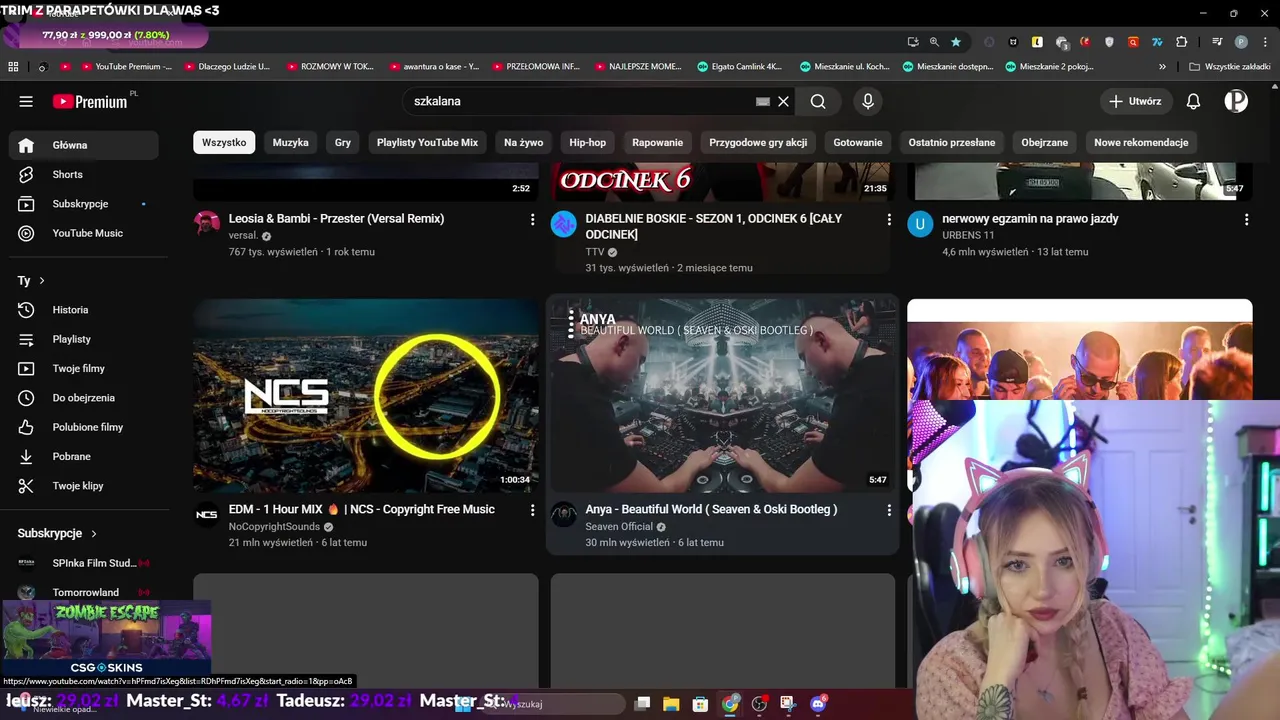Open TTV channel avatar

[564, 223]
